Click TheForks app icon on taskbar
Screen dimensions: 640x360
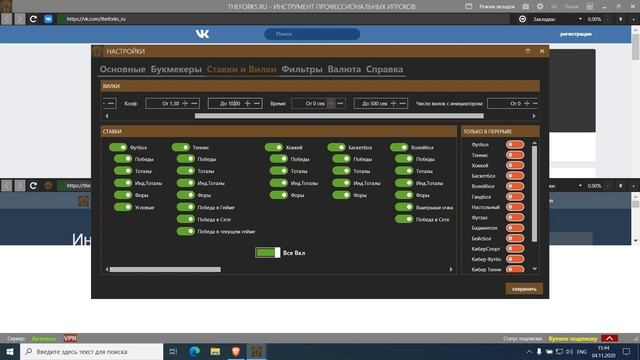[256, 351]
